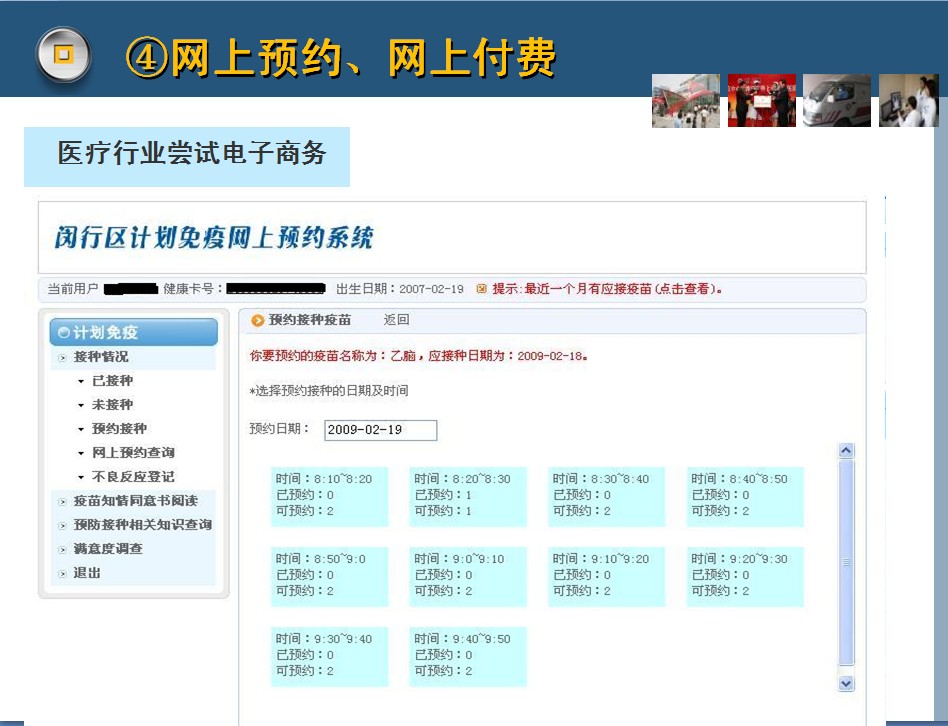Select 已接种 in the sidebar
This screenshot has width=948, height=726.
(x=112, y=381)
